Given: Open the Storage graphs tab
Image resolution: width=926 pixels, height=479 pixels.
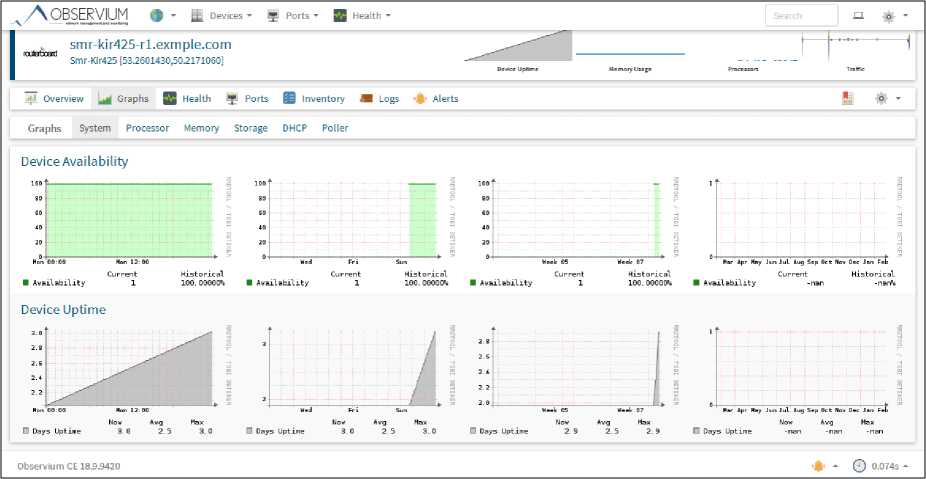Looking at the screenshot, I should [250, 128].
